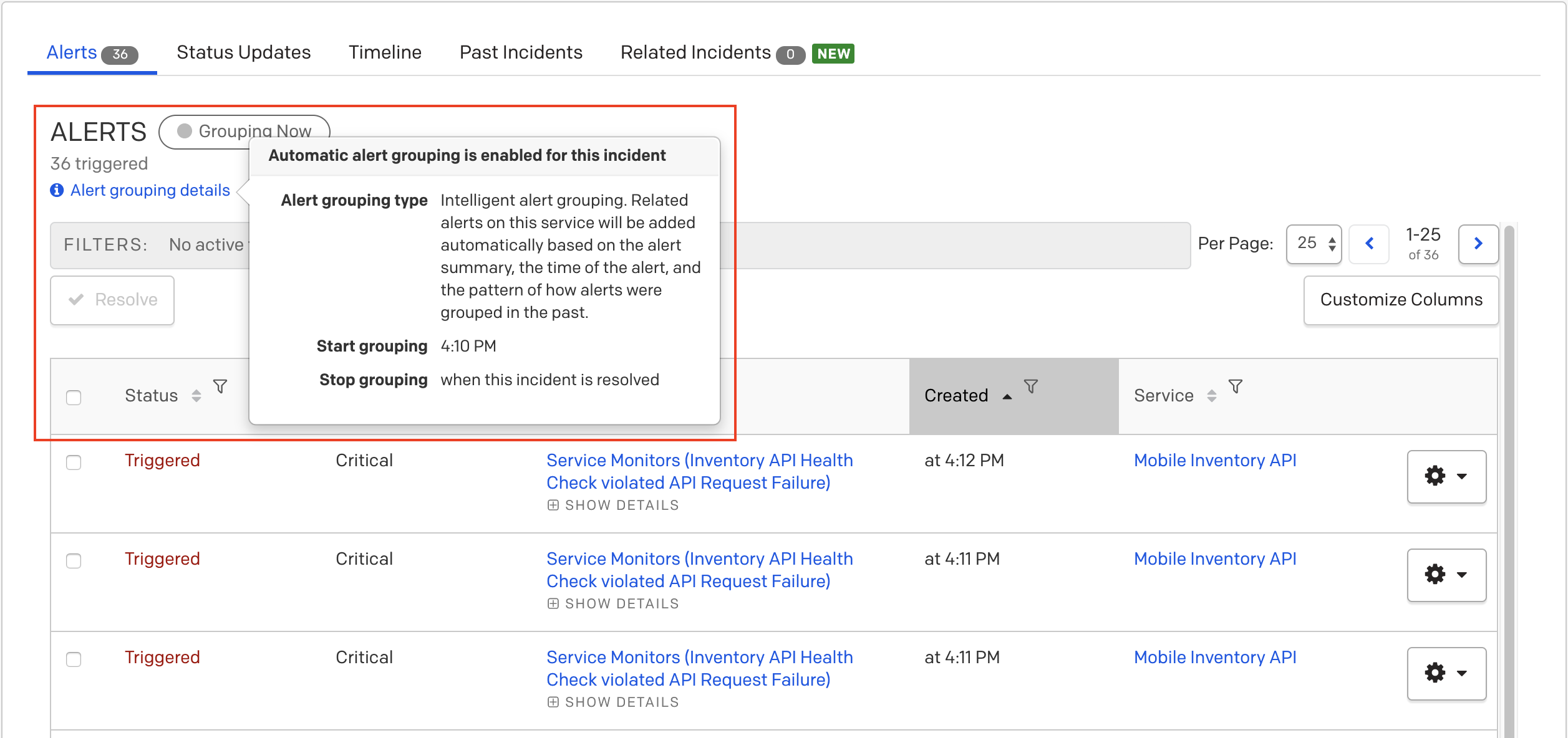
Task: Click the Created column filter funnel icon
Action: (x=1031, y=386)
